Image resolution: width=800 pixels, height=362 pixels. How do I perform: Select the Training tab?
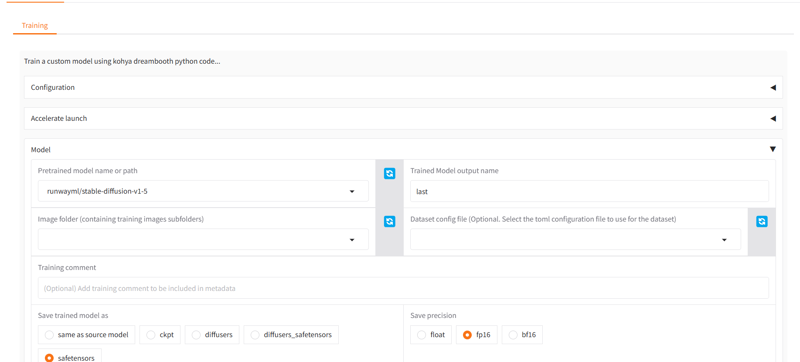pos(35,25)
